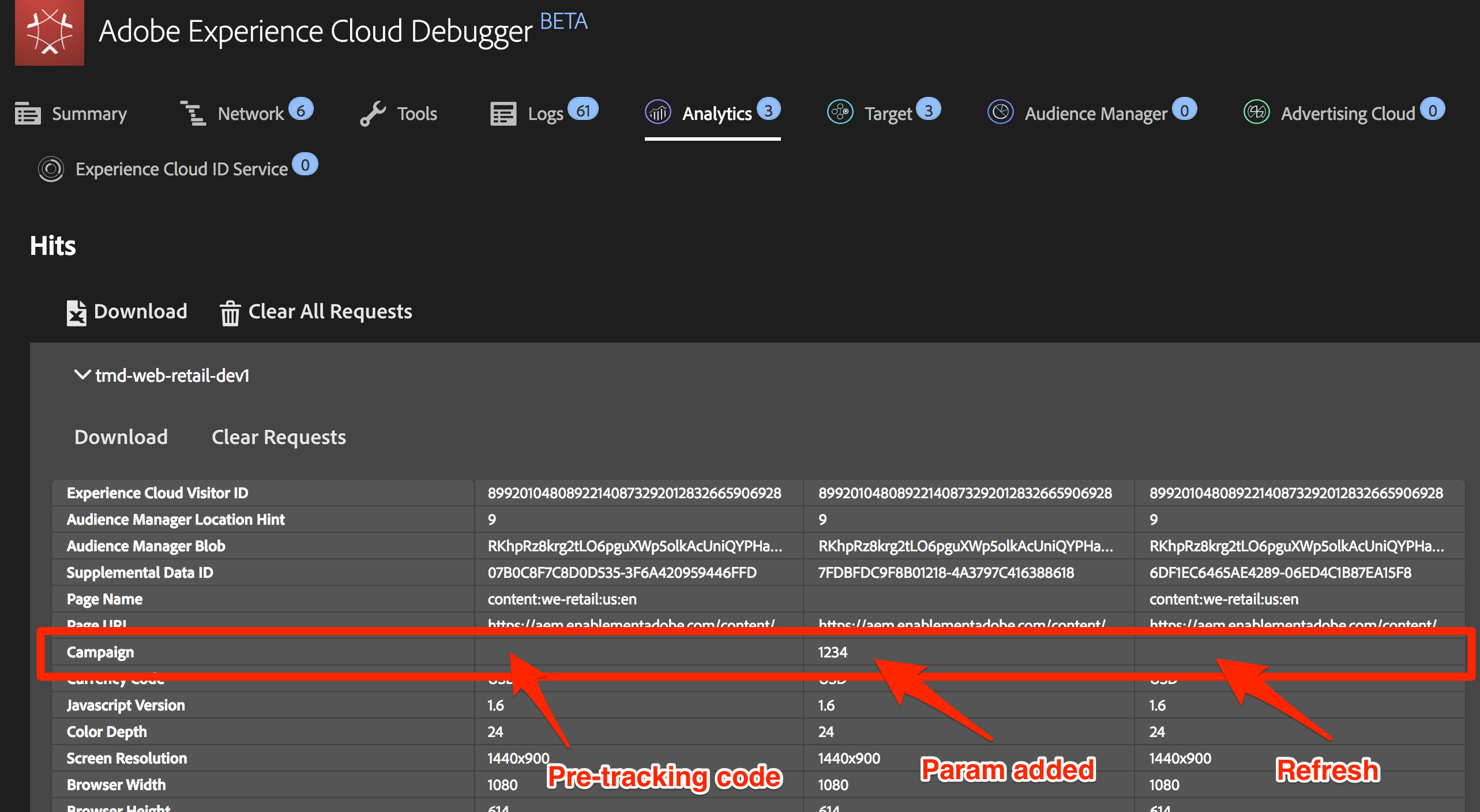The image size is (1480, 812).
Task: Click Download link under tmd-web-retail-dev1
Action: [121, 437]
